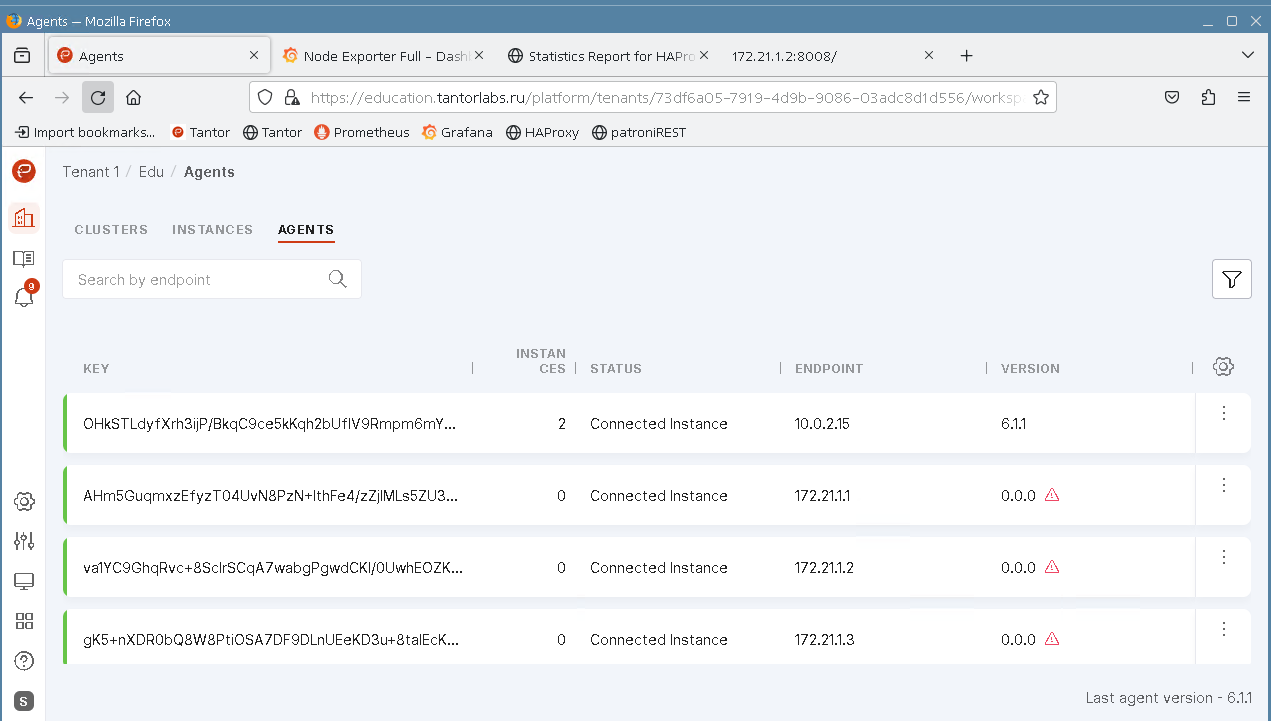Open the notifications bell in sidebar
Screen dimensions: 1271x721
tap(24, 297)
